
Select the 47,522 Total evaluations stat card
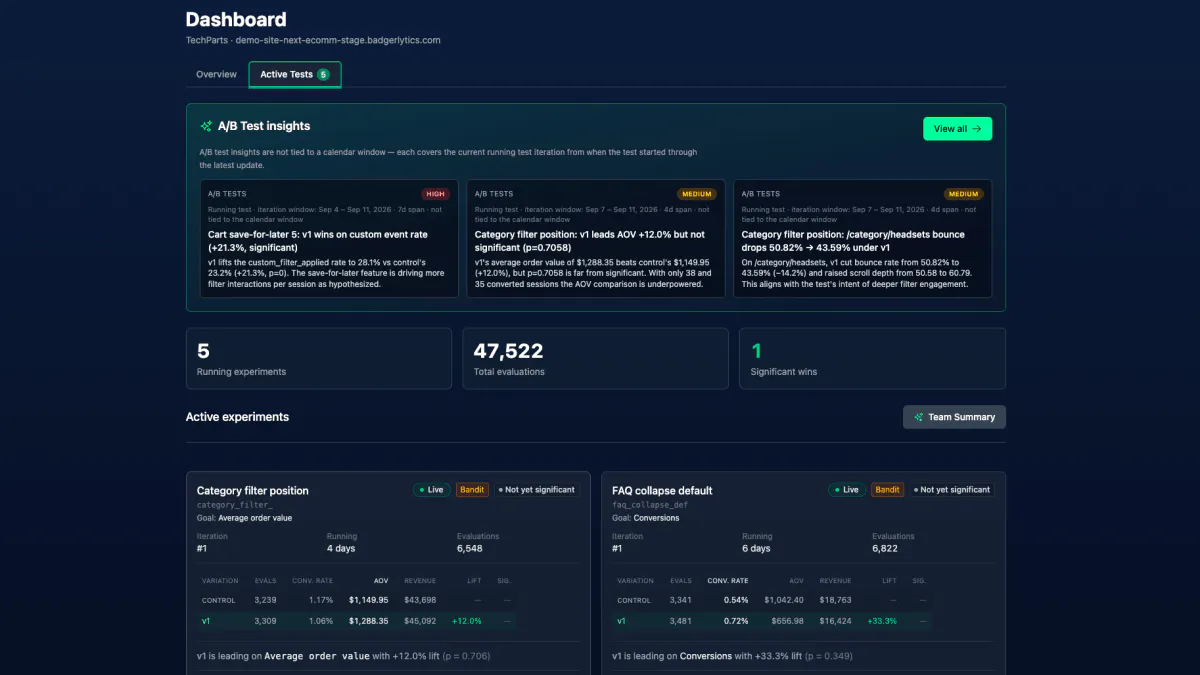tap(596, 359)
